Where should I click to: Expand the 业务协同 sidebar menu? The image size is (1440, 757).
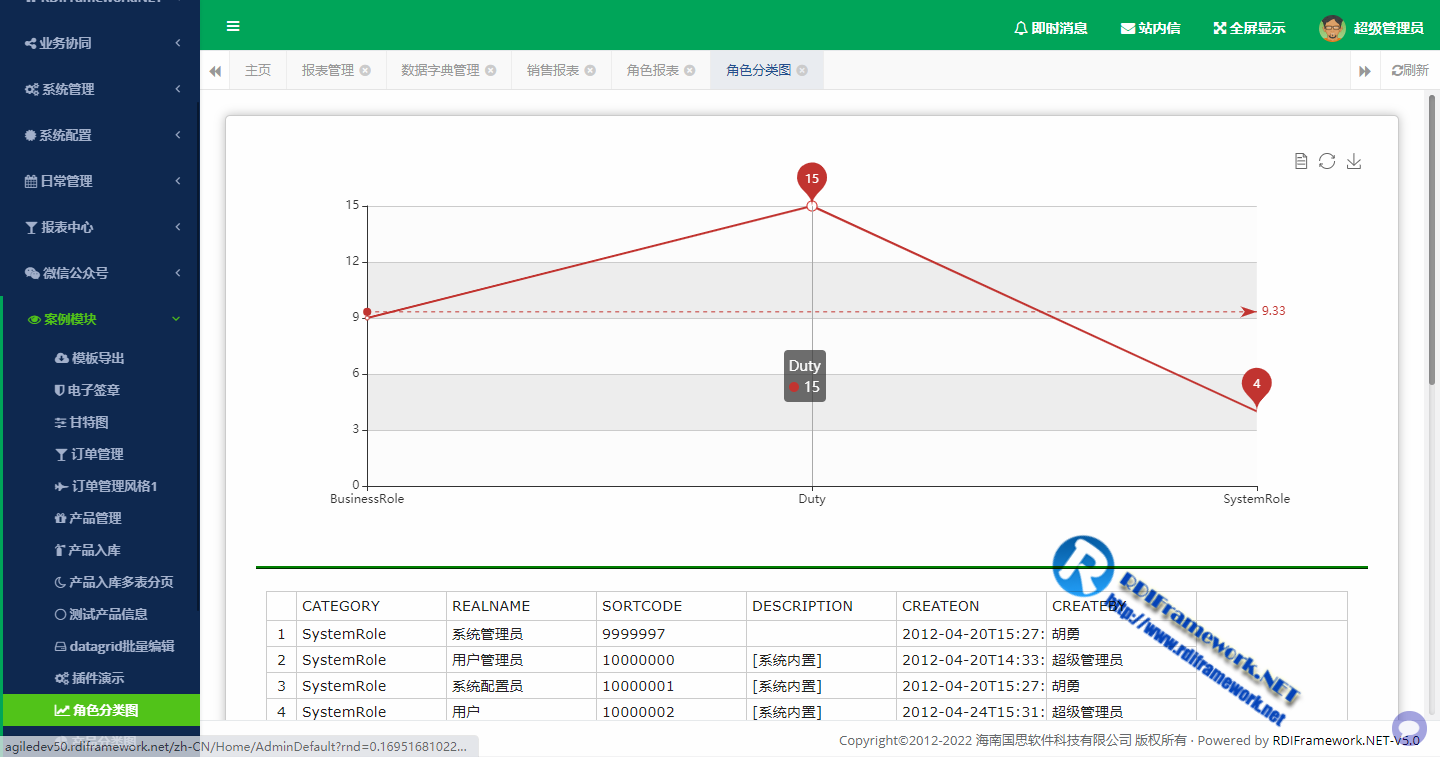coord(100,43)
